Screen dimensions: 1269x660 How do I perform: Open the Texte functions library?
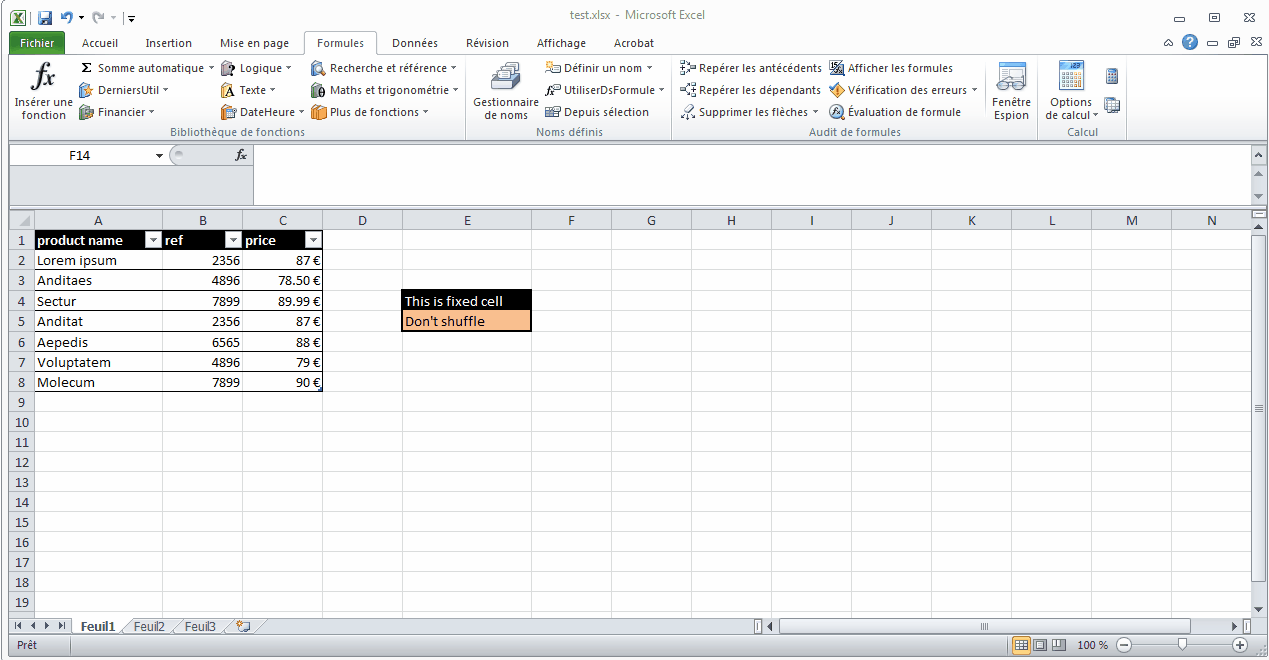click(248, 90)
